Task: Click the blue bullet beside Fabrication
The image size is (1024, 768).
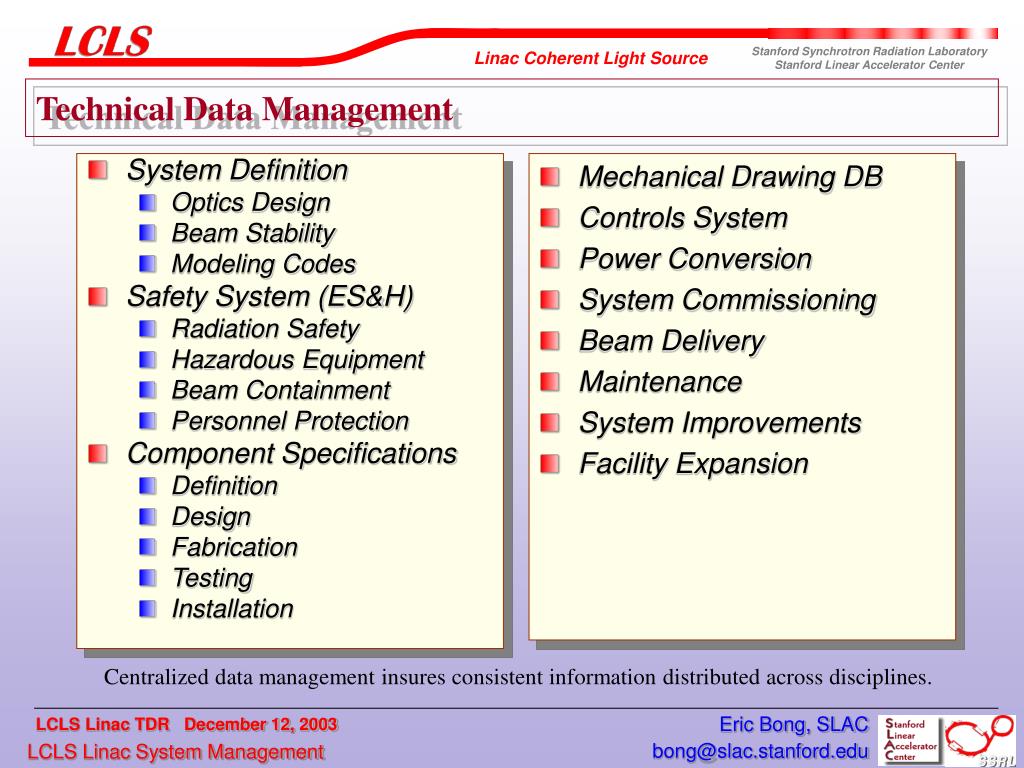Action: (148, 547)
